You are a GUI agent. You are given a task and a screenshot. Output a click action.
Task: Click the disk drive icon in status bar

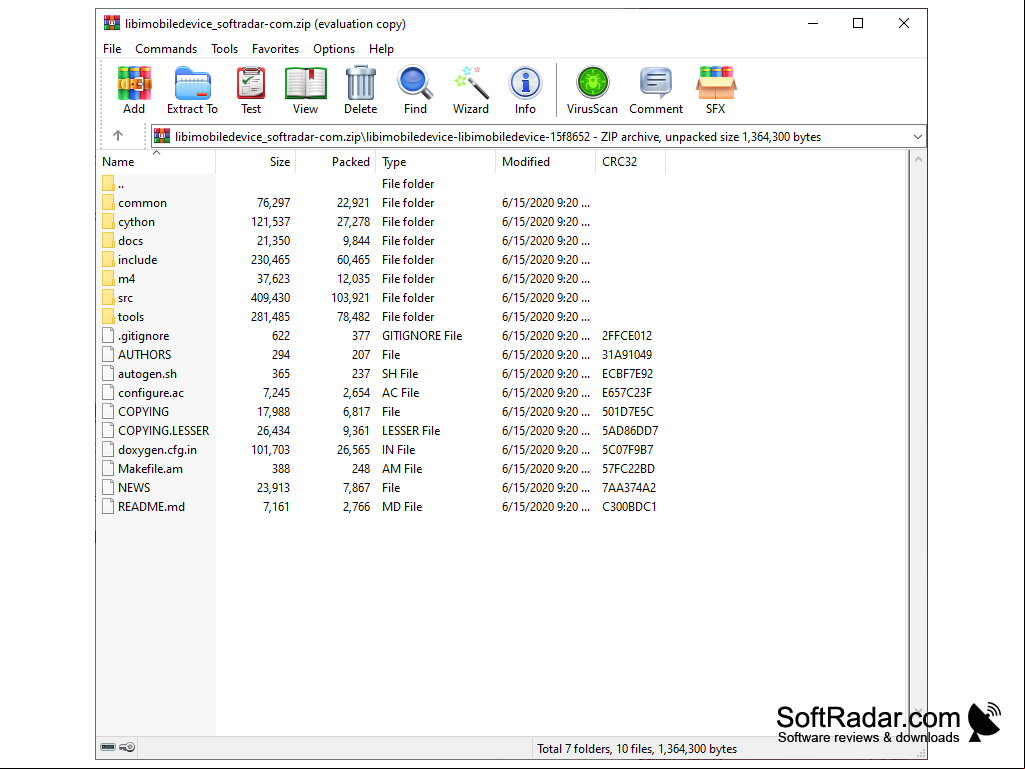coord(108,747)
